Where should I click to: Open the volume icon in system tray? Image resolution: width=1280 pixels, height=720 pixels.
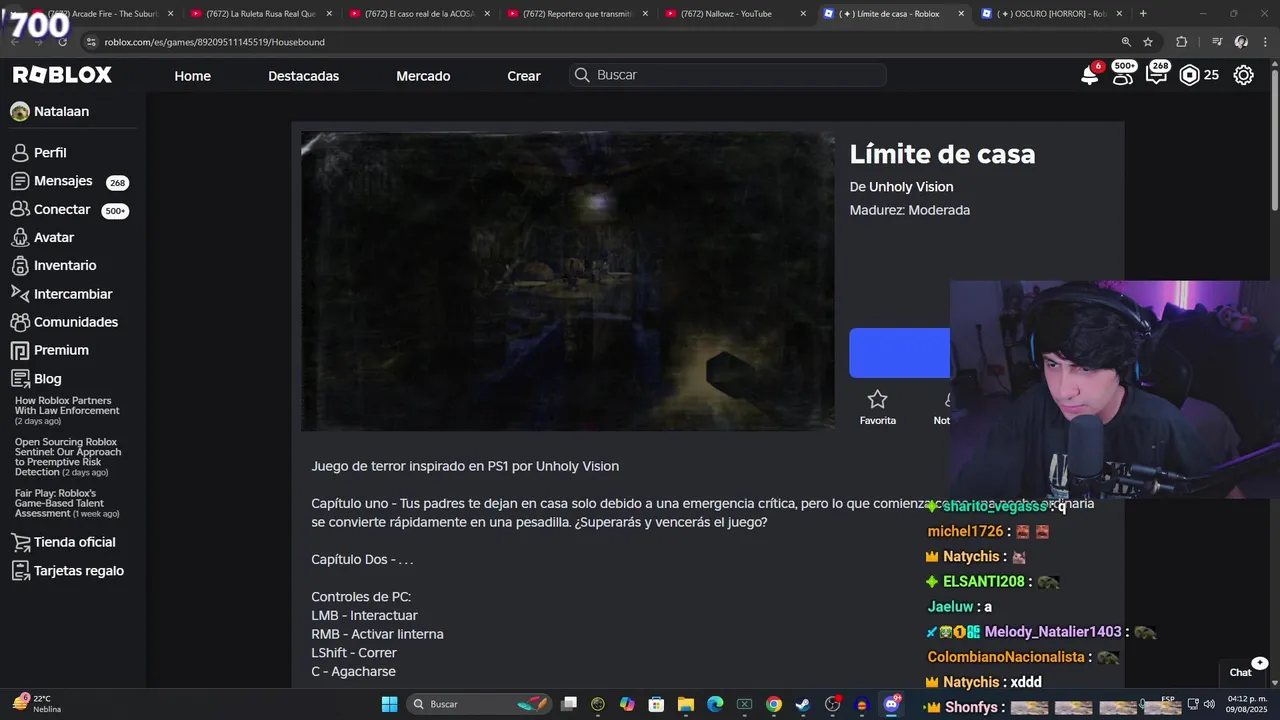click(1209, 704)
